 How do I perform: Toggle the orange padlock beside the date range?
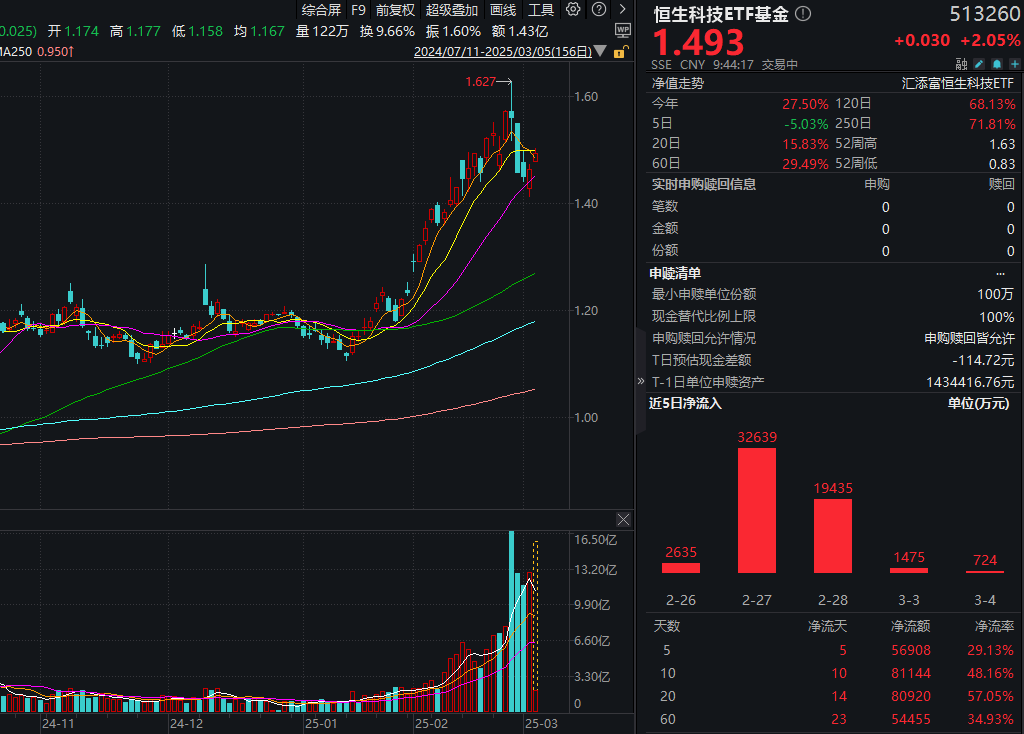619,50
